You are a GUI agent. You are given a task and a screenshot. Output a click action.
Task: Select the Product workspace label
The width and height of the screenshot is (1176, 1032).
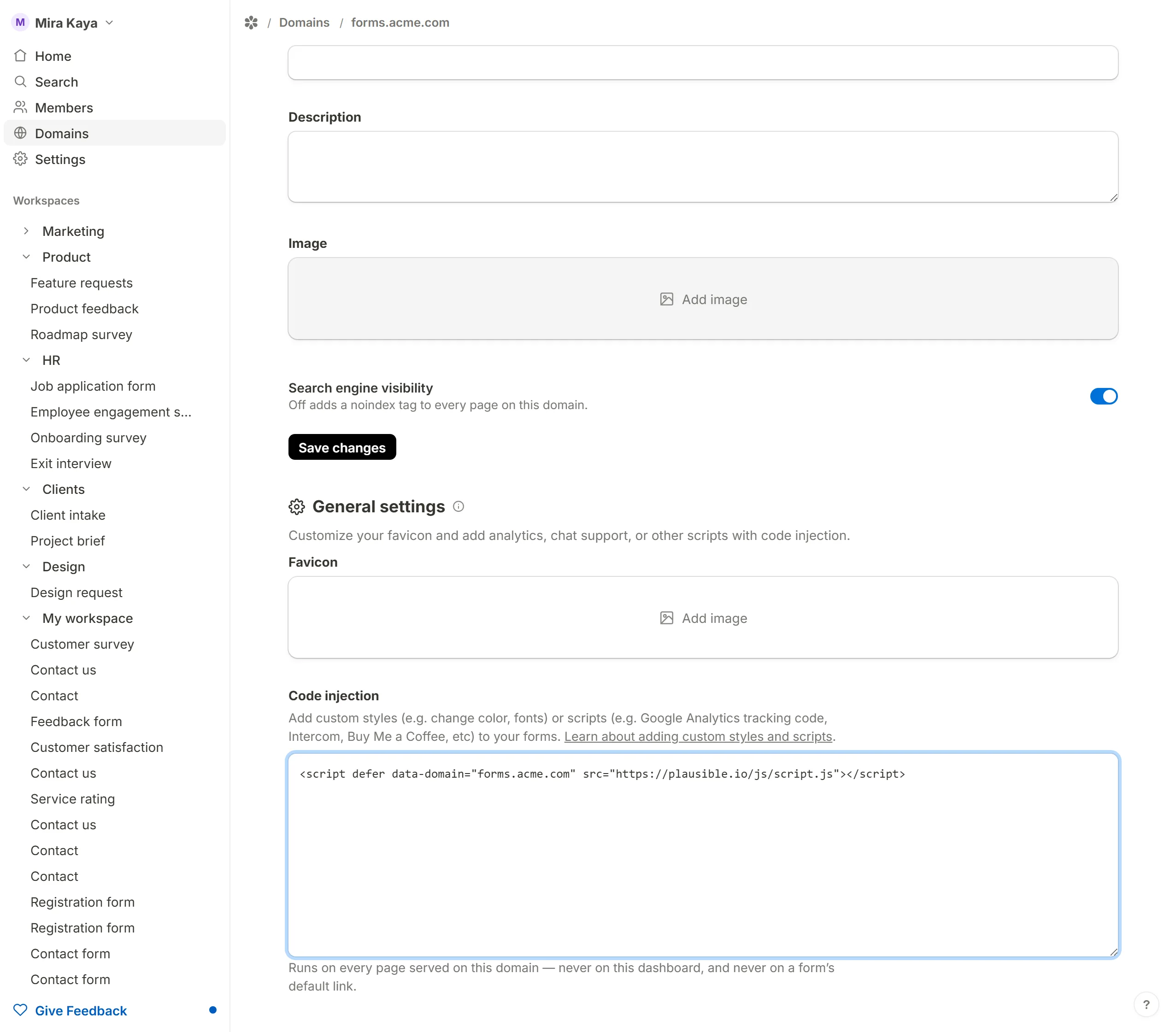(x=66, y=257)
